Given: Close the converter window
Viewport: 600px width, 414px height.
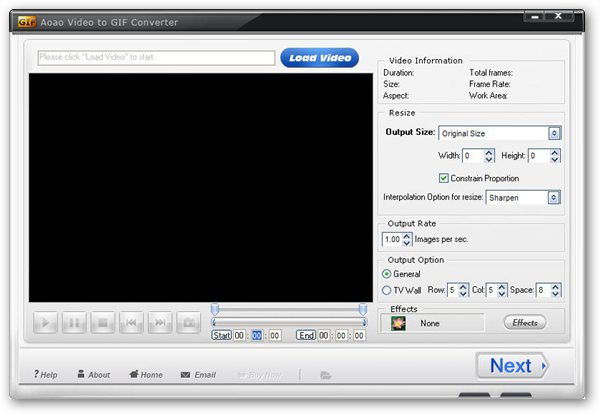Looking at the screenshot, I should (x=559, y=16).
